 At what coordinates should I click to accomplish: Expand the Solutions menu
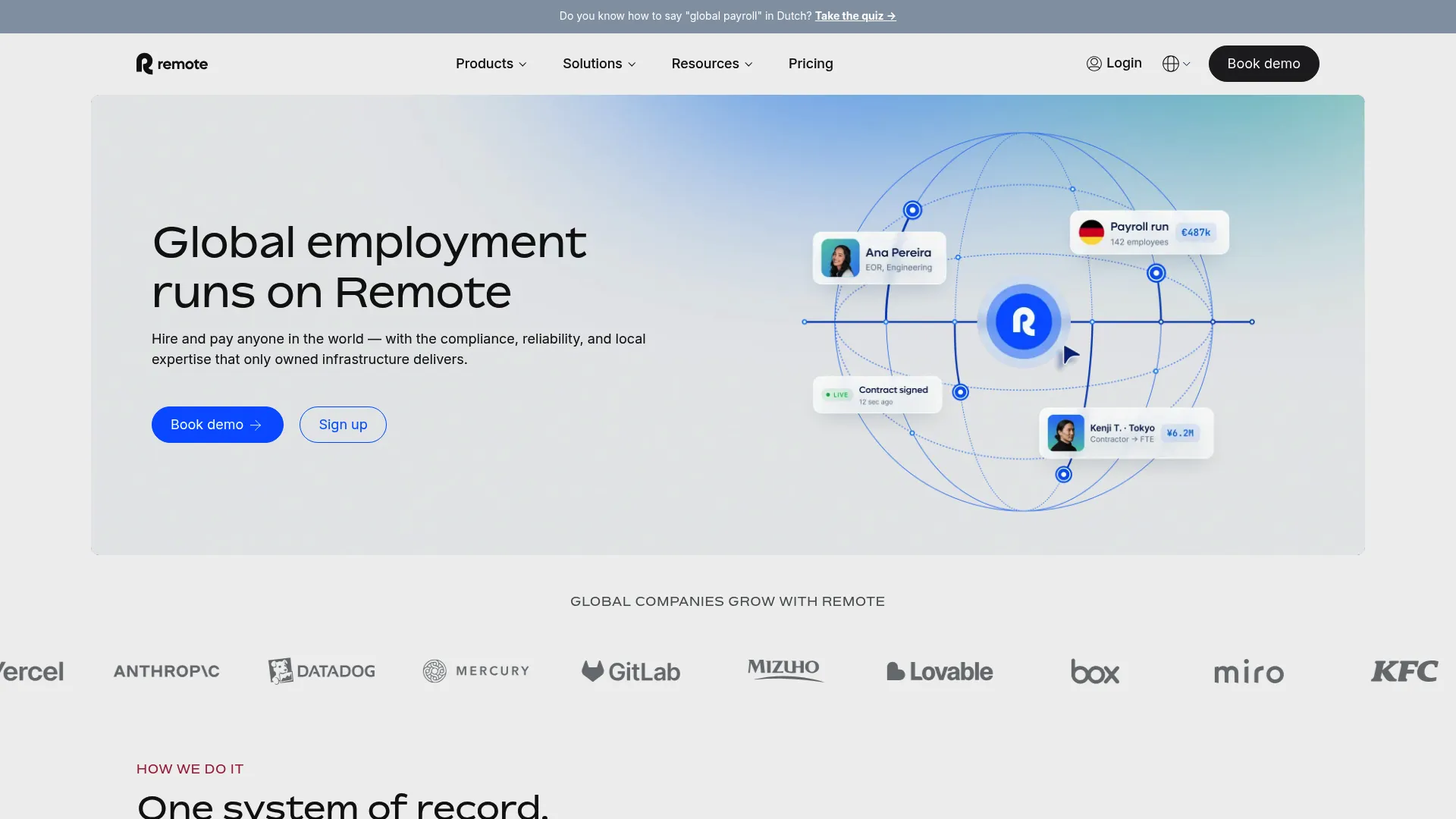pos(599,64)
